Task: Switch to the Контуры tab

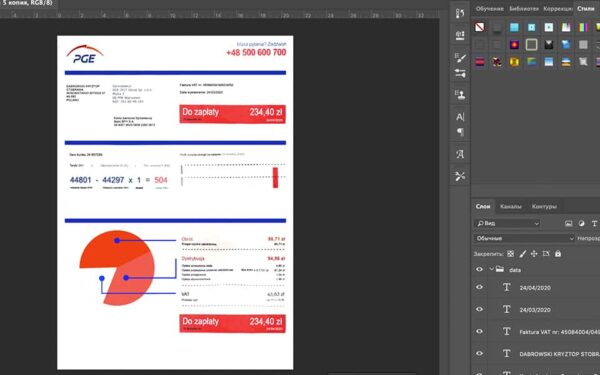Action: 544,206
